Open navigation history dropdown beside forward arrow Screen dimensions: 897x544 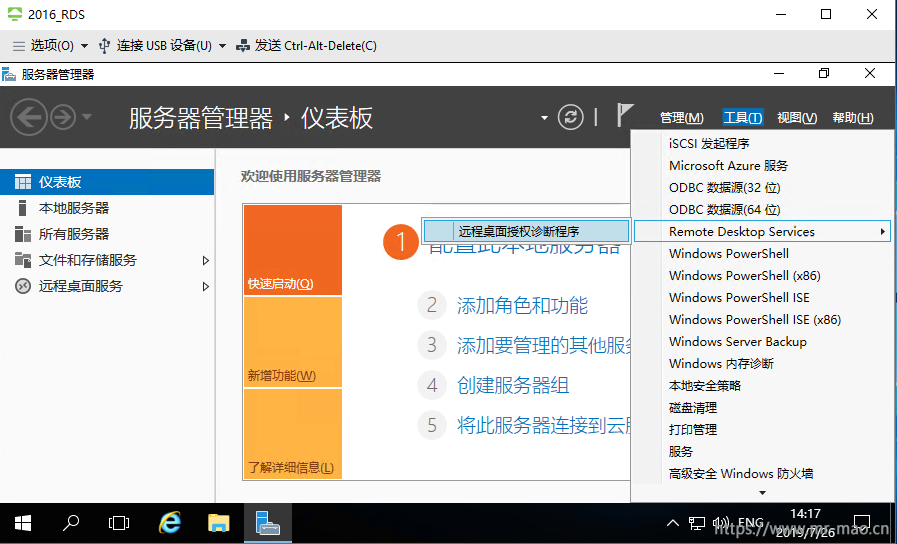click(86, 117)
